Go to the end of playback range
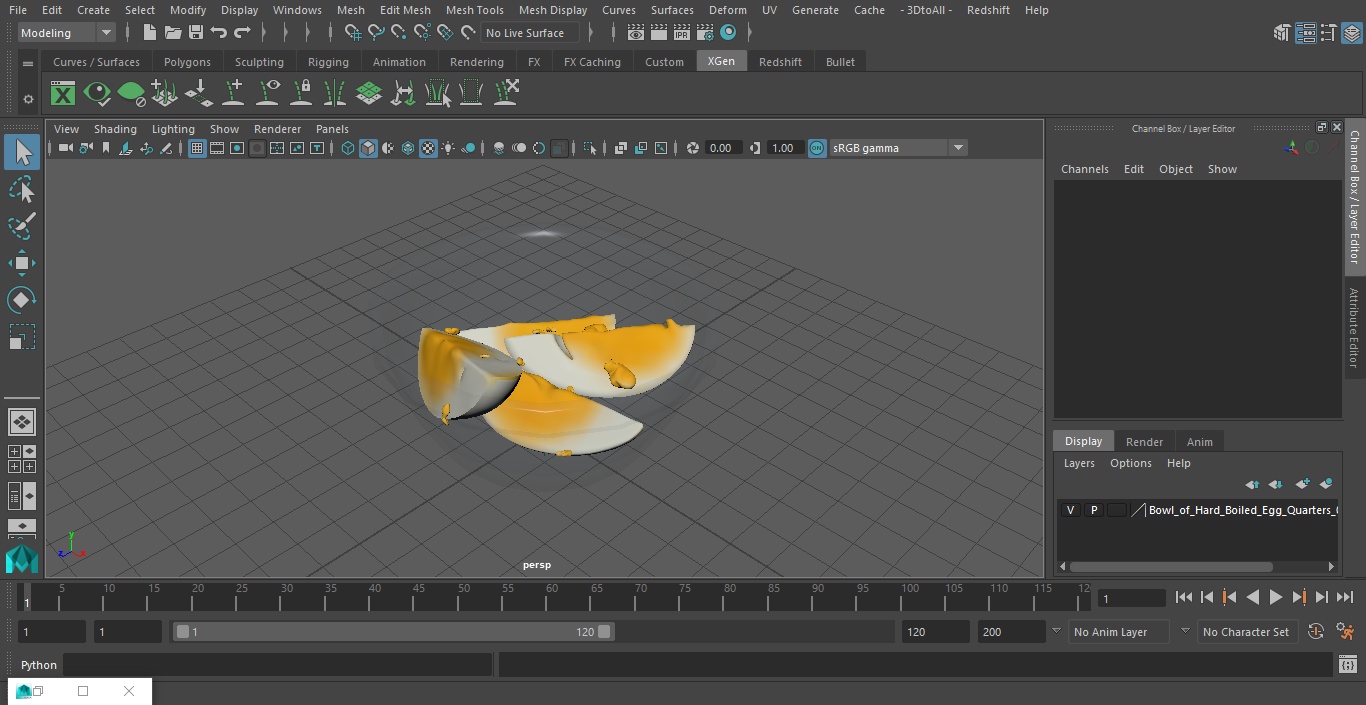Image resolution: width=1366 pixels, height=705 pixels. tap(1344, 597)
